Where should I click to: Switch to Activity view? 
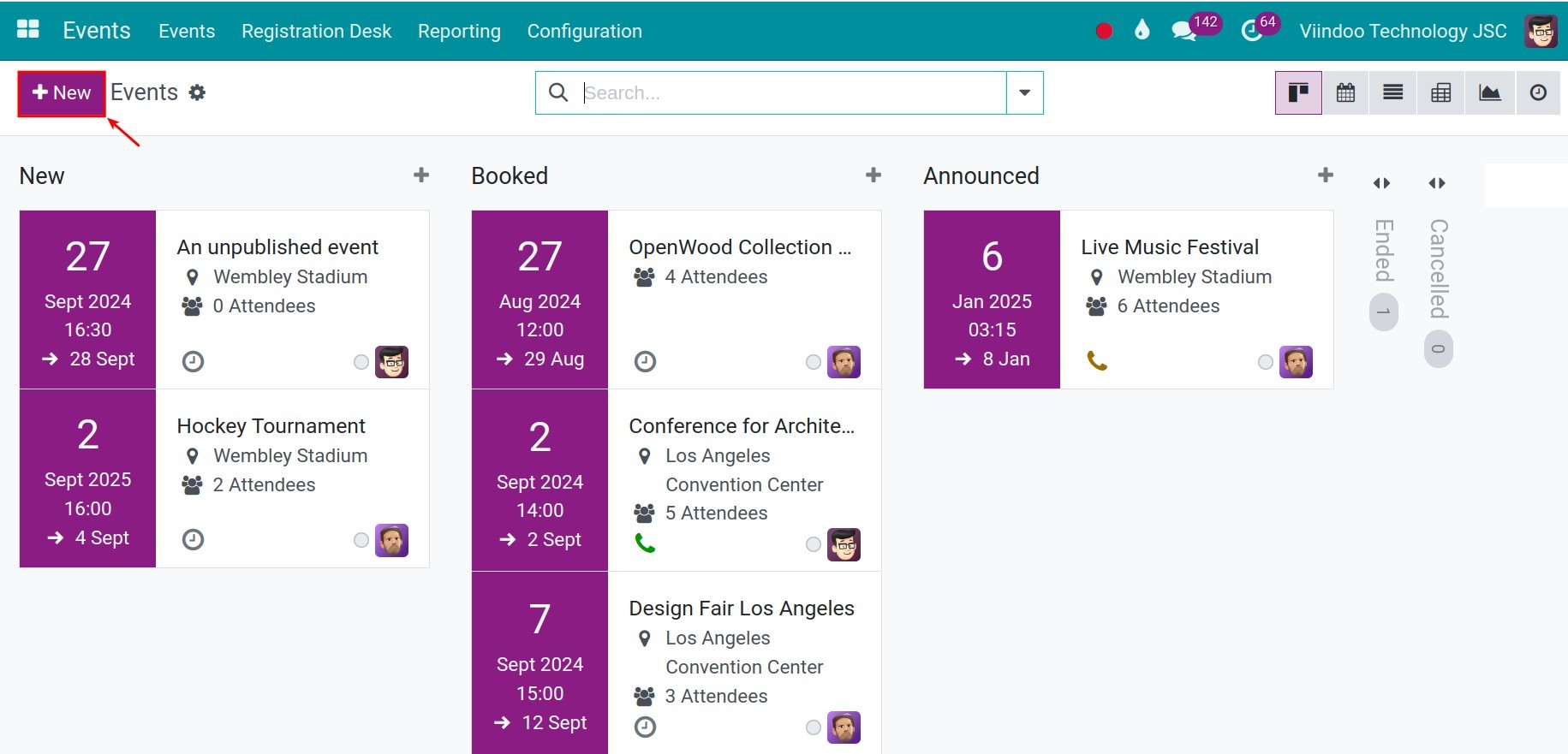click(x=1538, y=92)
